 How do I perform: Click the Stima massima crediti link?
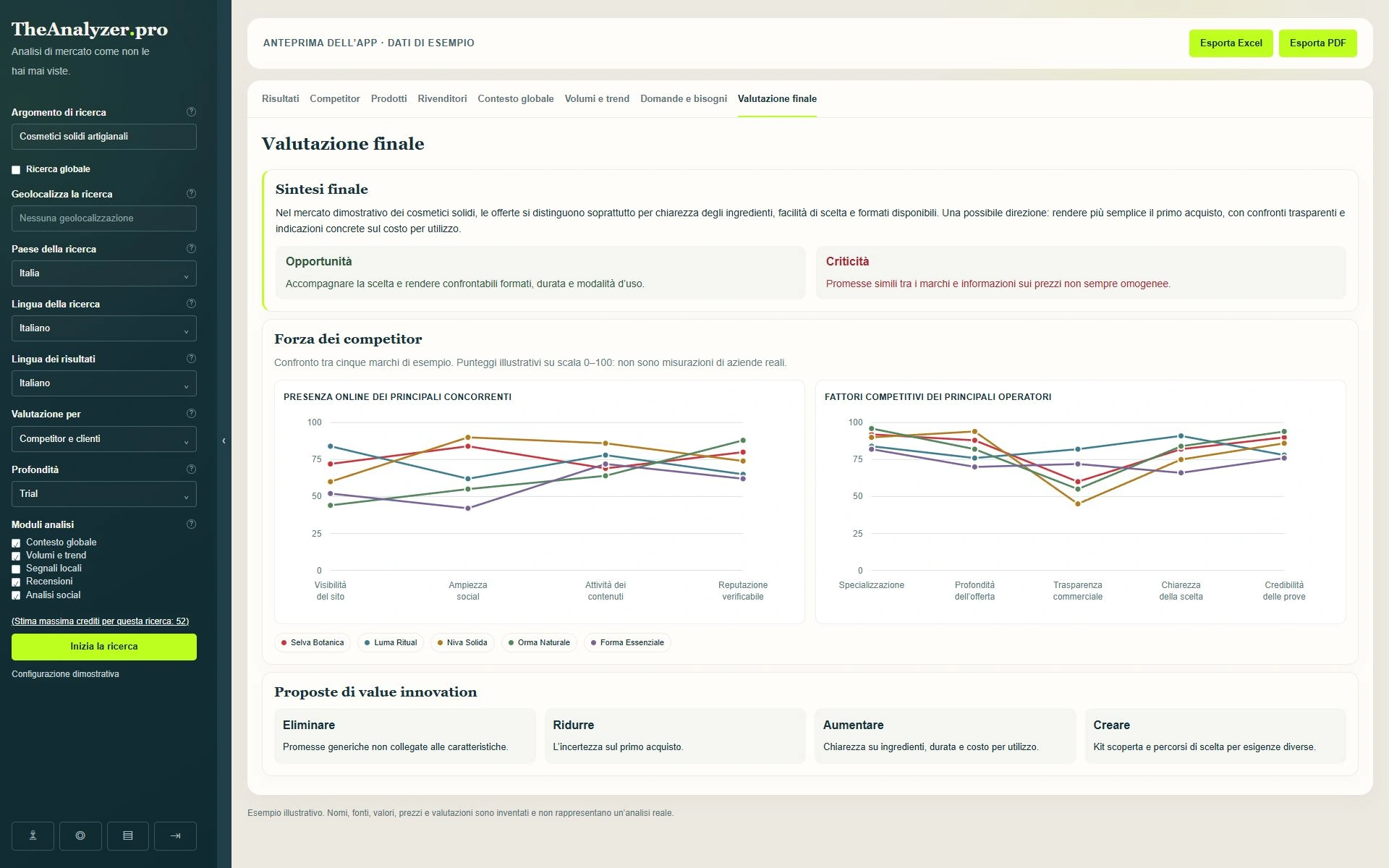click(x=100, y=621)
